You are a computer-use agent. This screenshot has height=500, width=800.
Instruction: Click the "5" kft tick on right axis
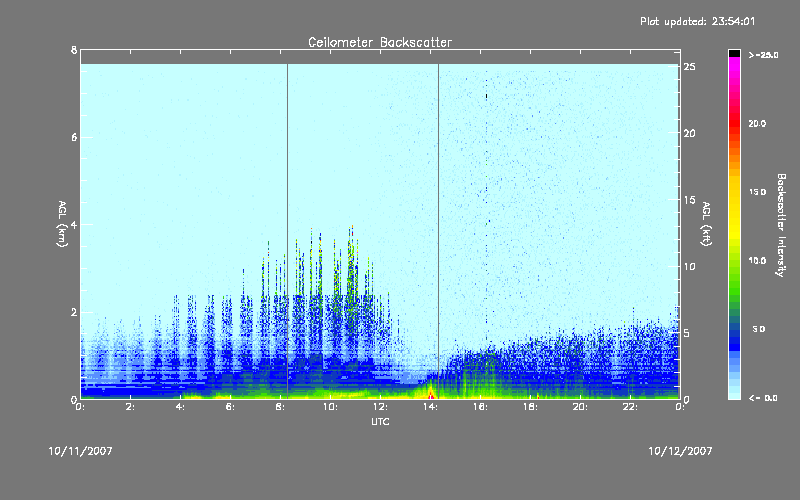click(x=687, y=333)
